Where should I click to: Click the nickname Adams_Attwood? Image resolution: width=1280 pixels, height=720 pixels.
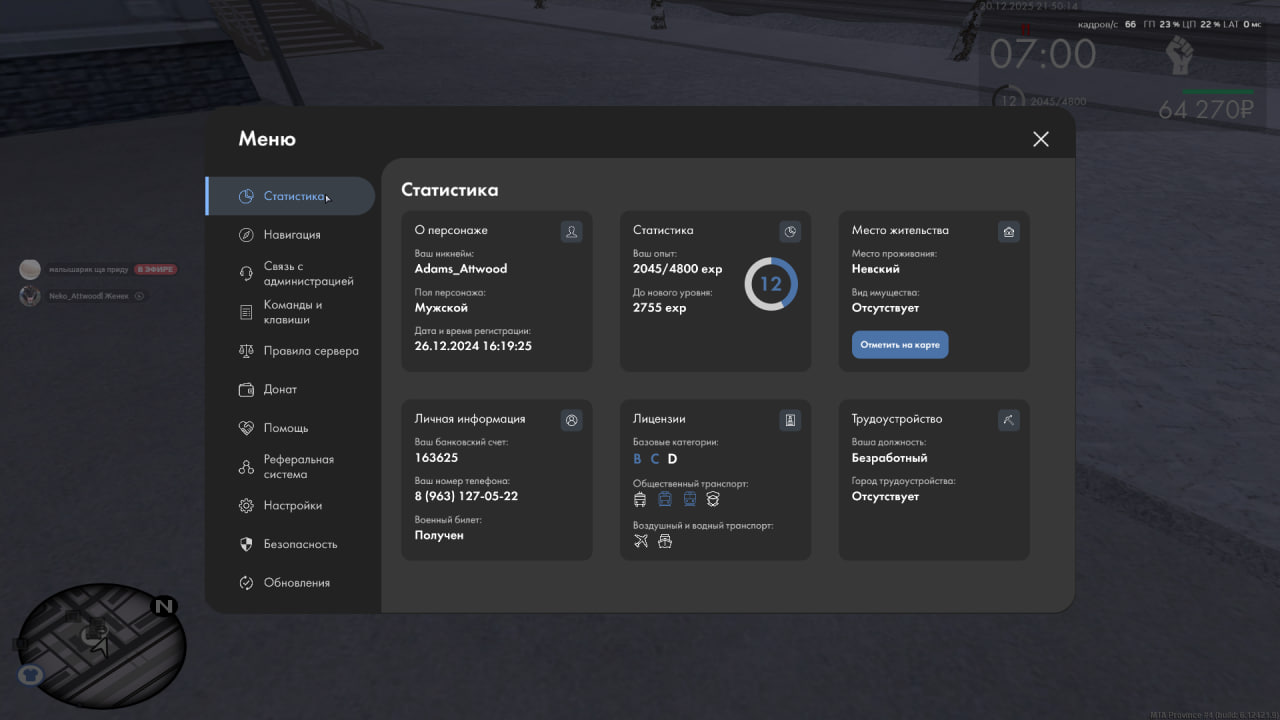(461, 269)
